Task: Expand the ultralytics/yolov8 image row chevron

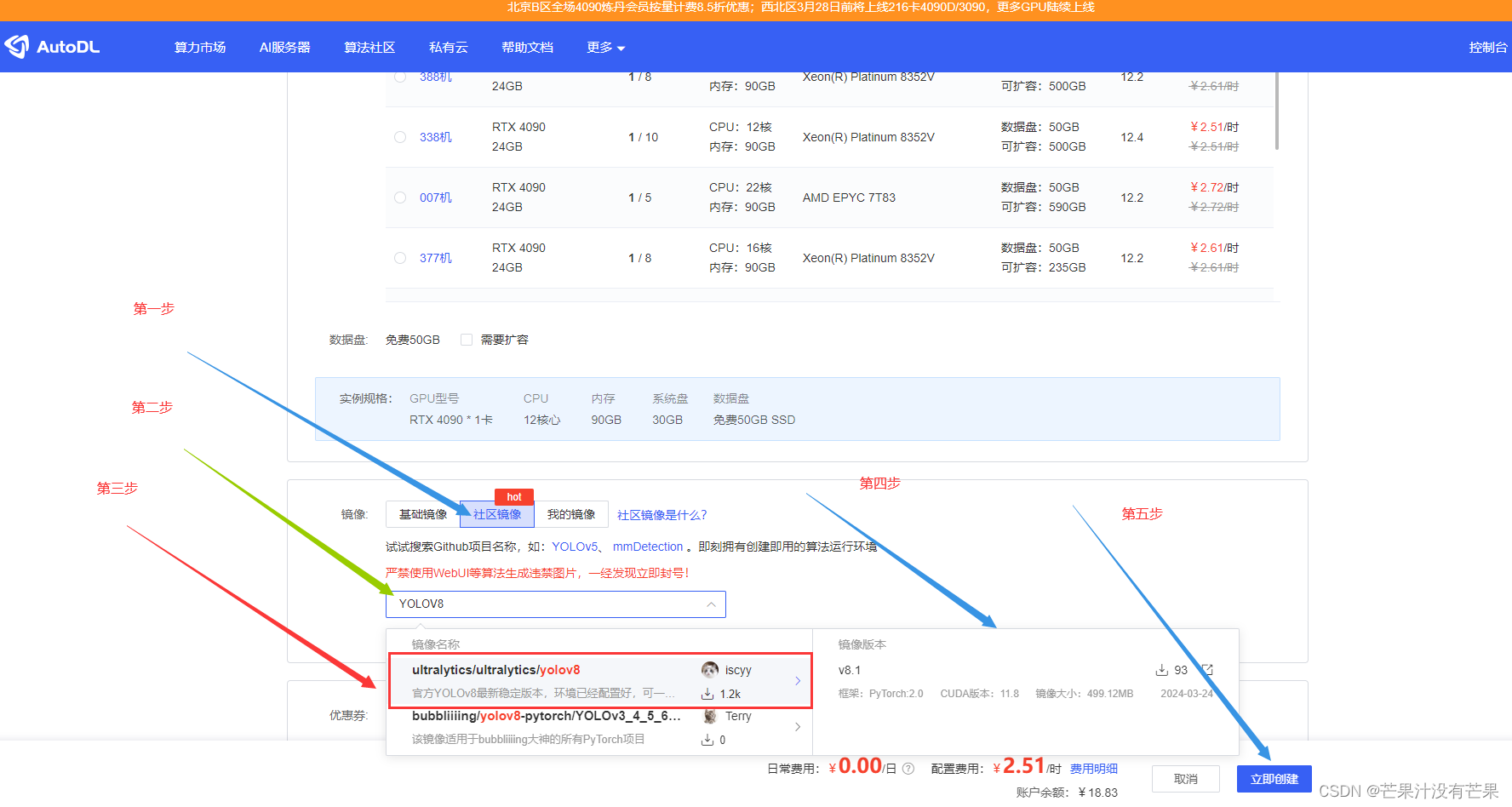Action: pyautogui.click(x=798, y=681)
